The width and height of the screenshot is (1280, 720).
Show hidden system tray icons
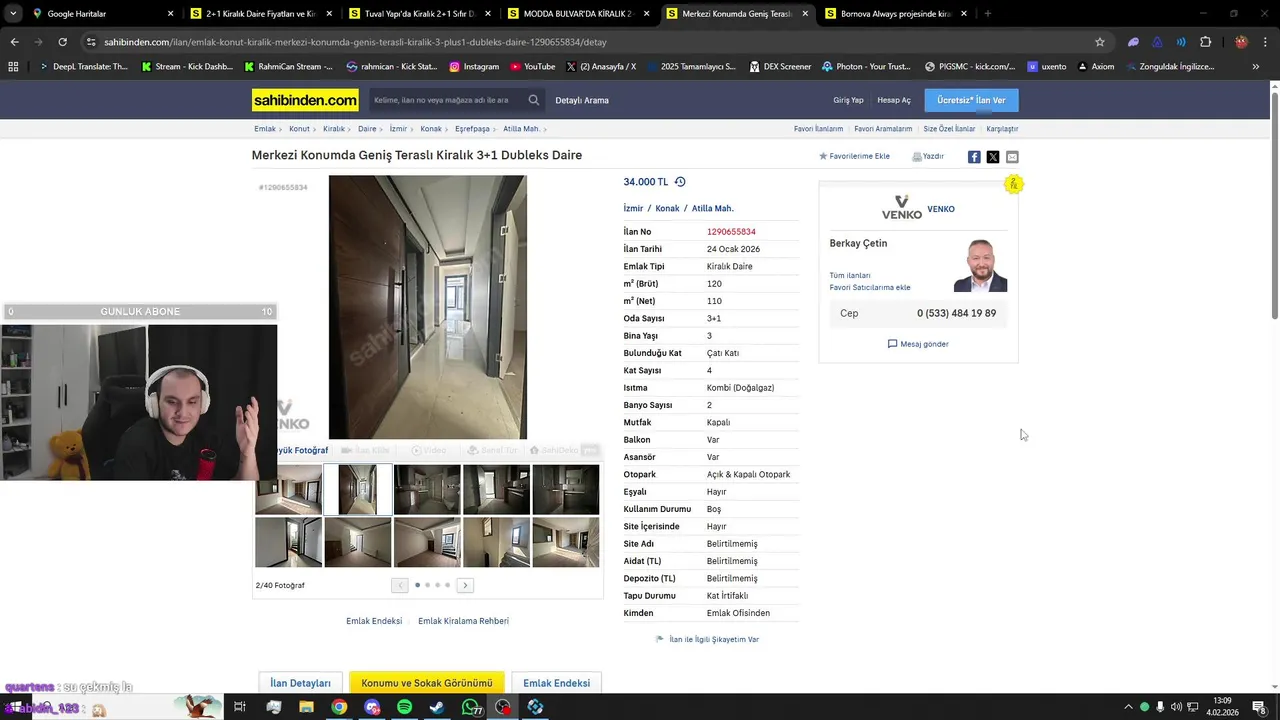[1129, 707]
